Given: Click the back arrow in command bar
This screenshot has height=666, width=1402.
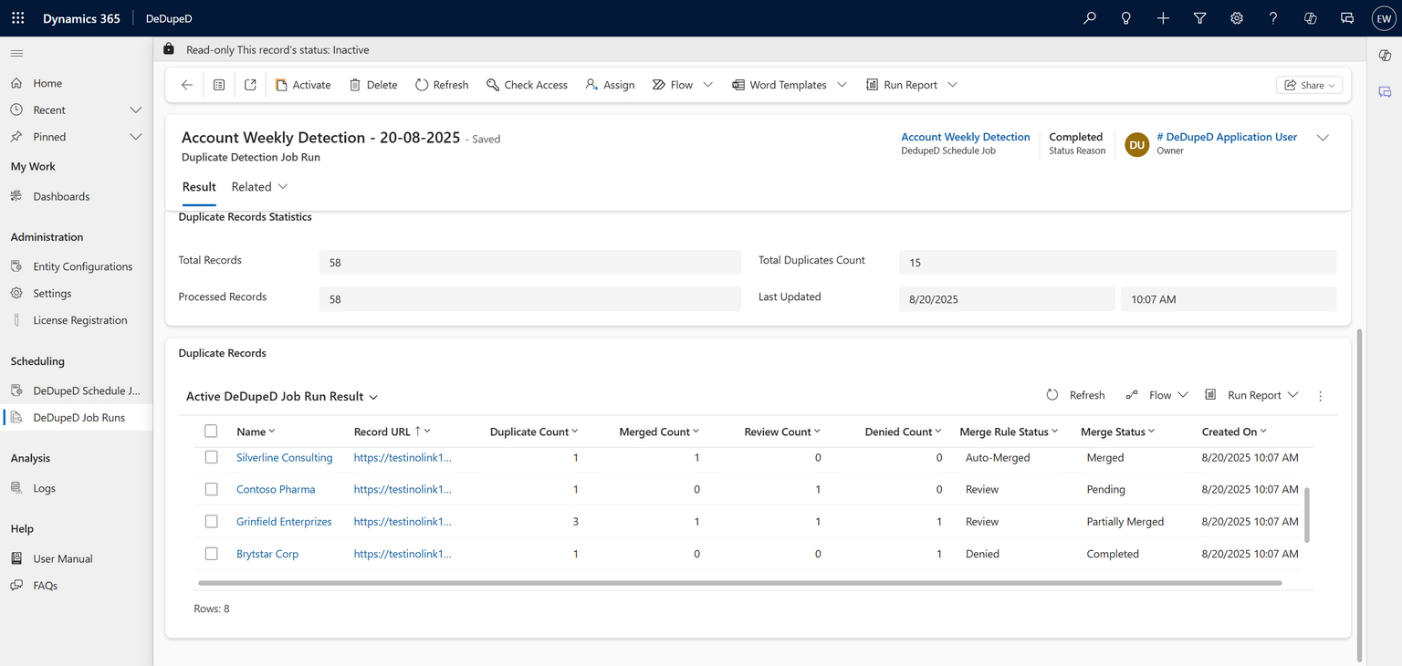Looking at the screenshot, I should [x=187, y=85].
